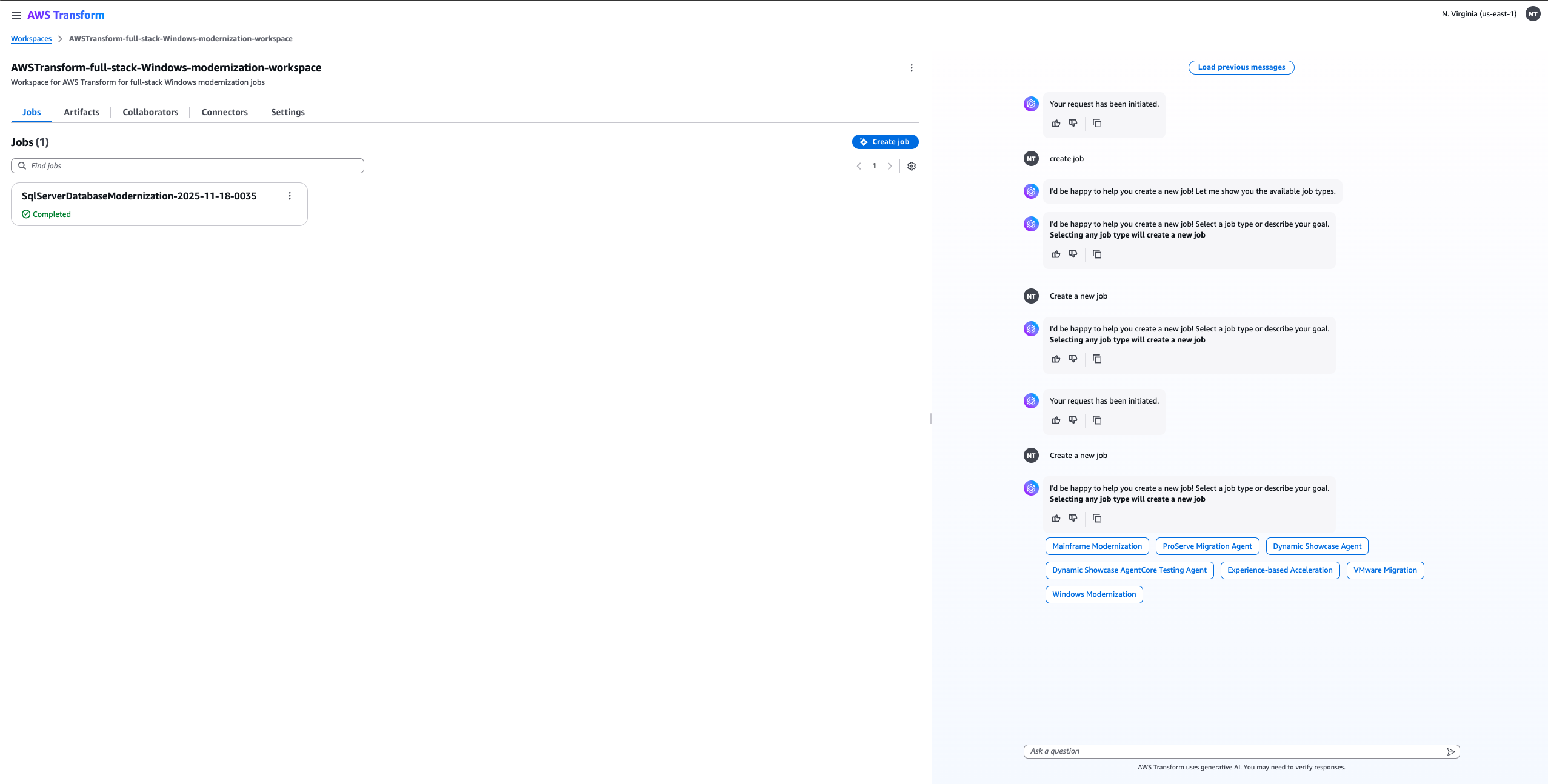This screenshot has width=1548, height=784.
Task: Open the Connectors tab
Action: click(x=224, y=112)
